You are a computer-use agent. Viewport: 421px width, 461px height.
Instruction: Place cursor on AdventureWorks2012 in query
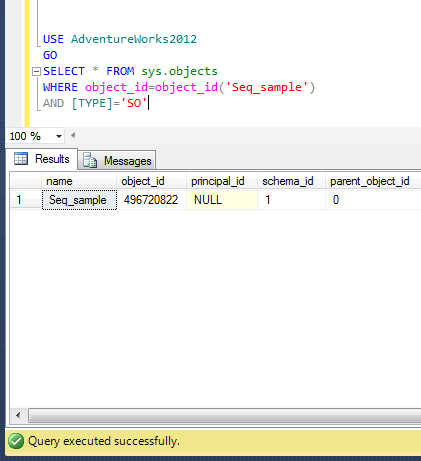point(134,39)
